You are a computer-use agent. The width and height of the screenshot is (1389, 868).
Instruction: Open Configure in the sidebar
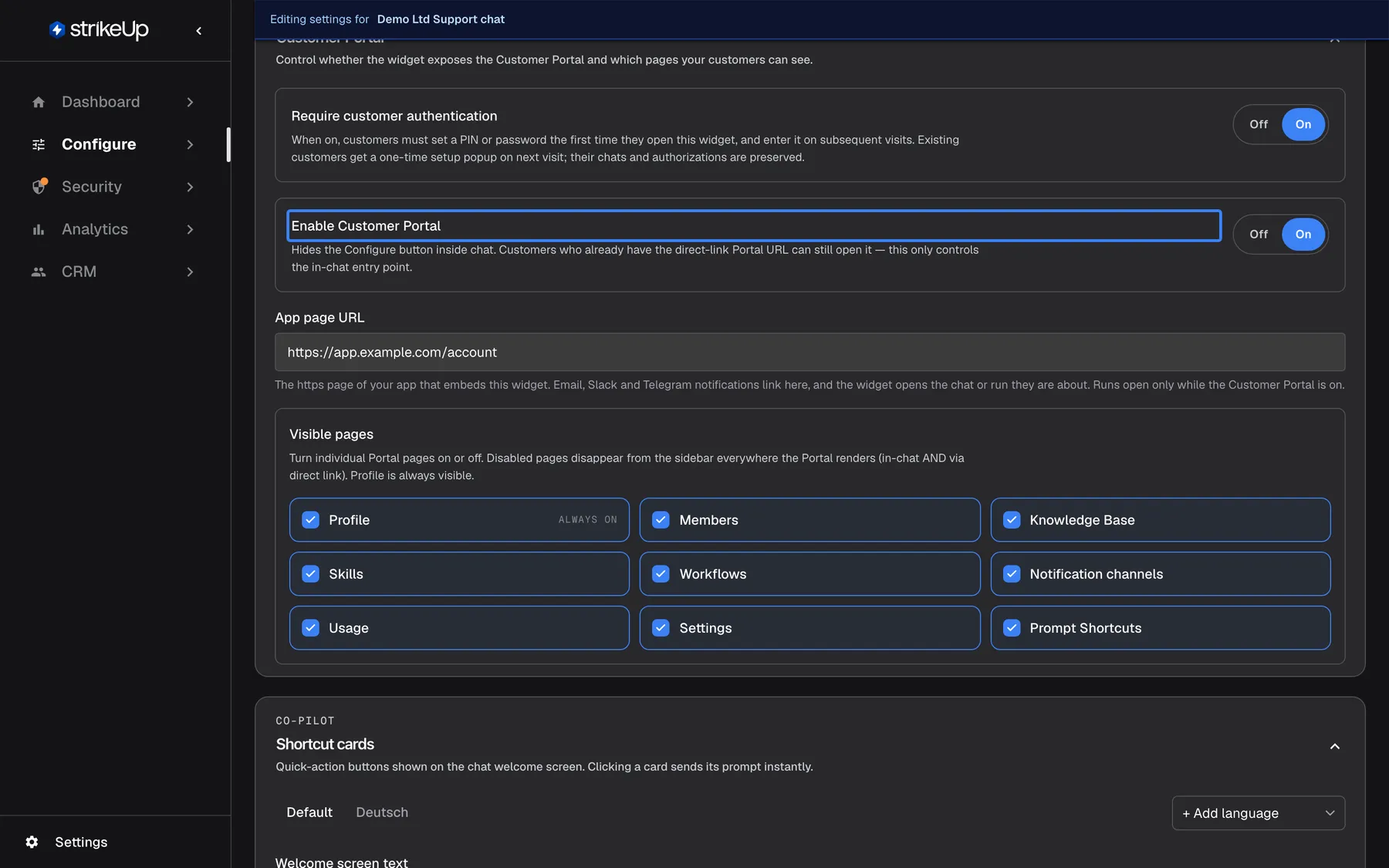[x=114, y=144]
